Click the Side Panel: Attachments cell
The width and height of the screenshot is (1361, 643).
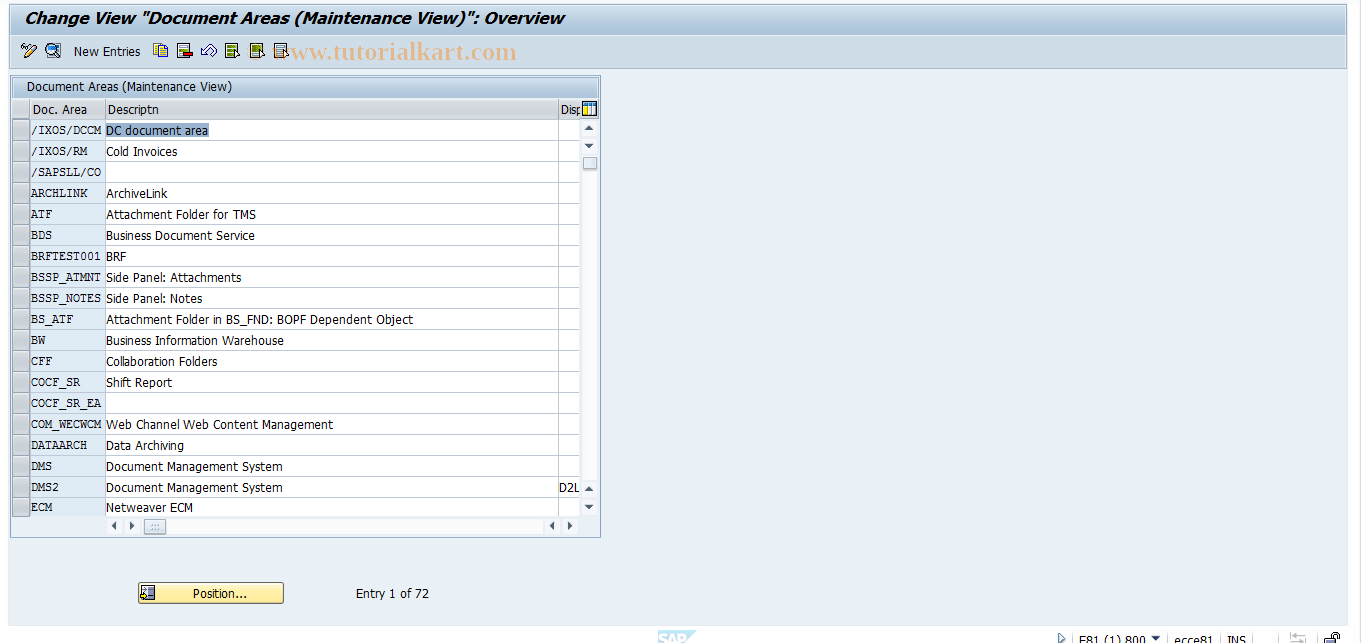(x=332, y=277)
